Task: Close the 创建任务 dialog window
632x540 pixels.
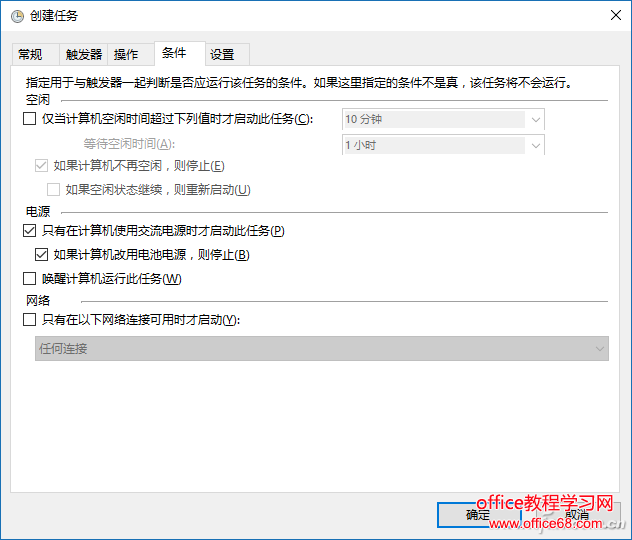Action: click(616, 15)
